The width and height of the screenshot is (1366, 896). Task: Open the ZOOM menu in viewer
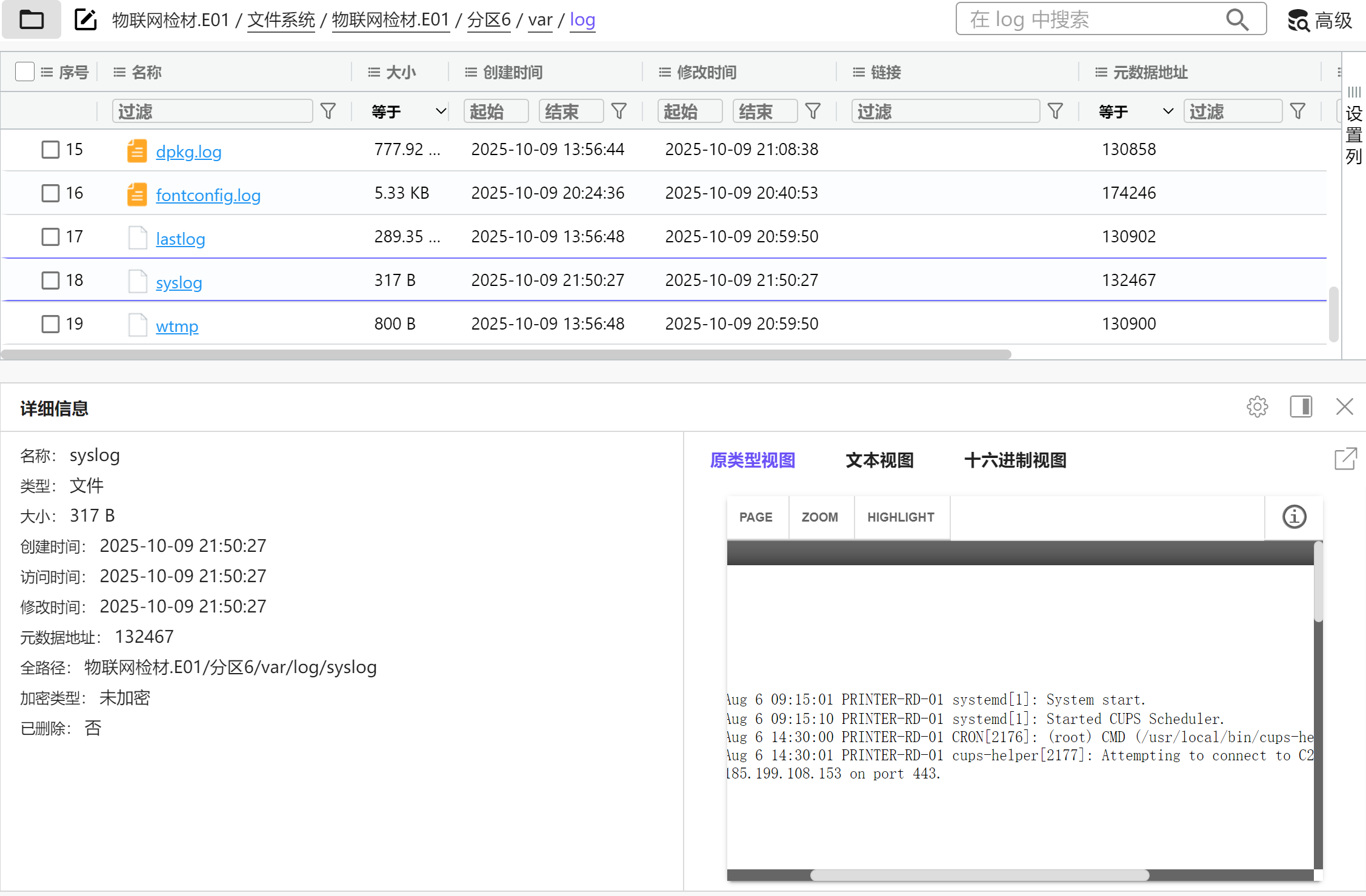point(819,517)
